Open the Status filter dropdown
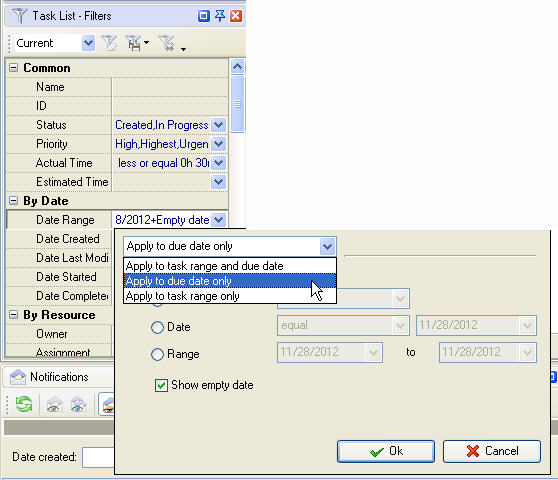Screen dimensions: 558x480 218,125
